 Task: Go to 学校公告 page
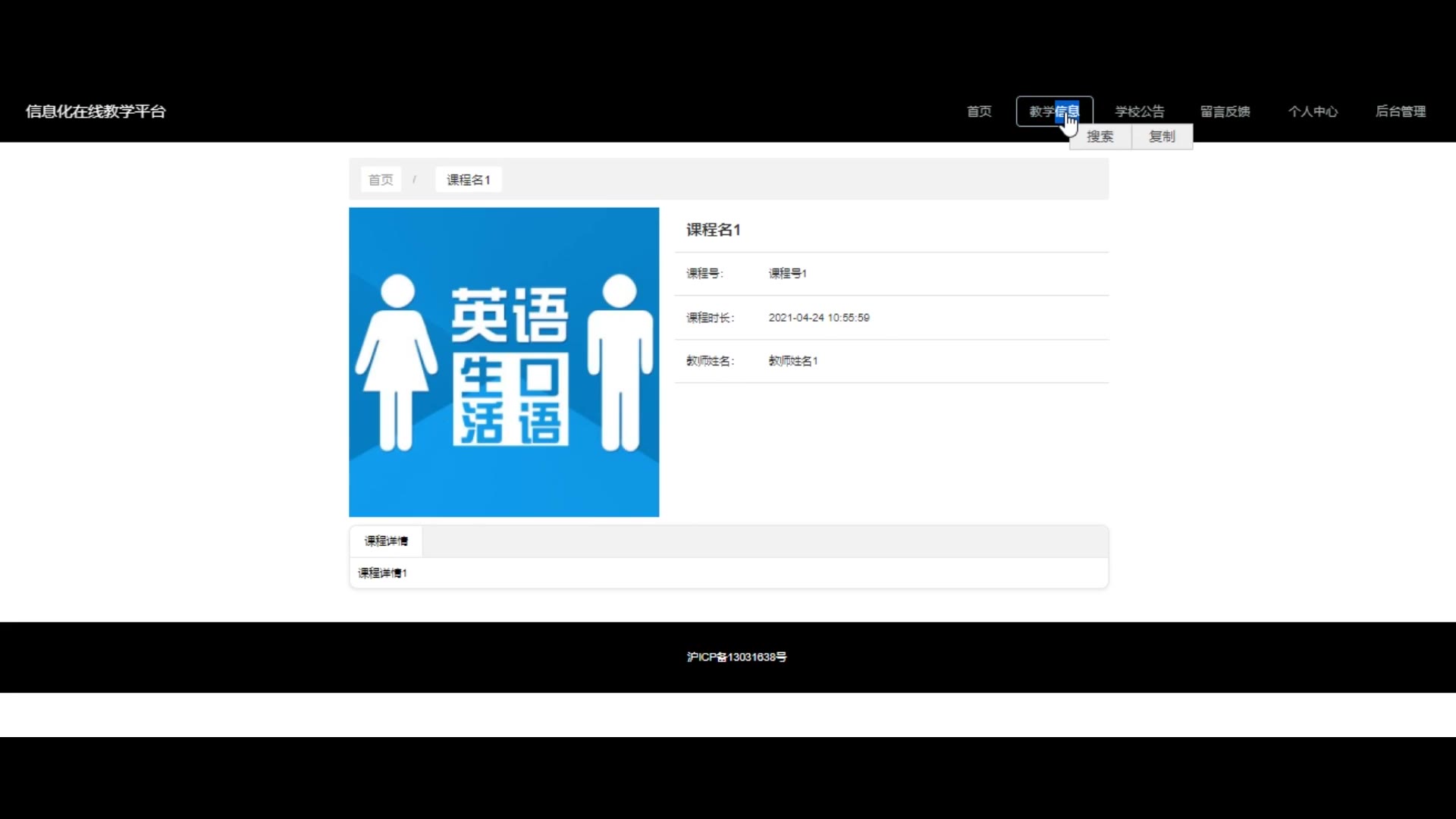tap(1139, 111)
